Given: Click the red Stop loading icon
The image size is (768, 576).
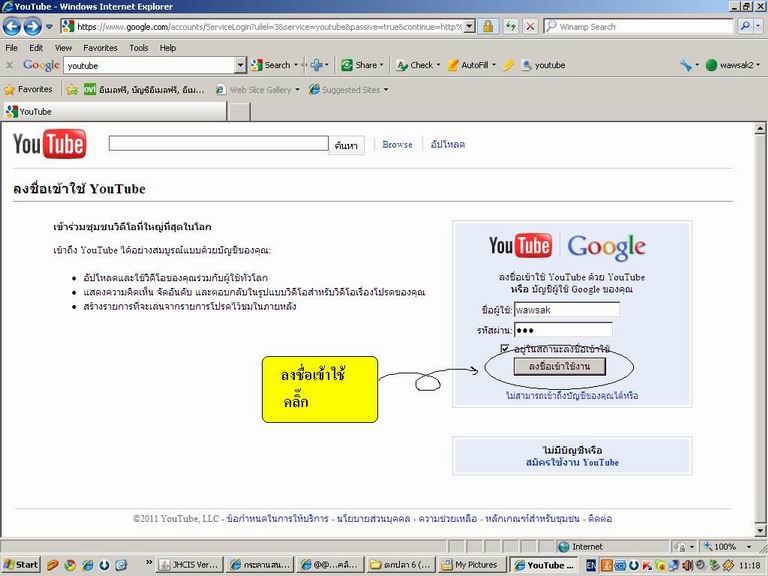Looking at the screenshot, I should tap(530, 26).
